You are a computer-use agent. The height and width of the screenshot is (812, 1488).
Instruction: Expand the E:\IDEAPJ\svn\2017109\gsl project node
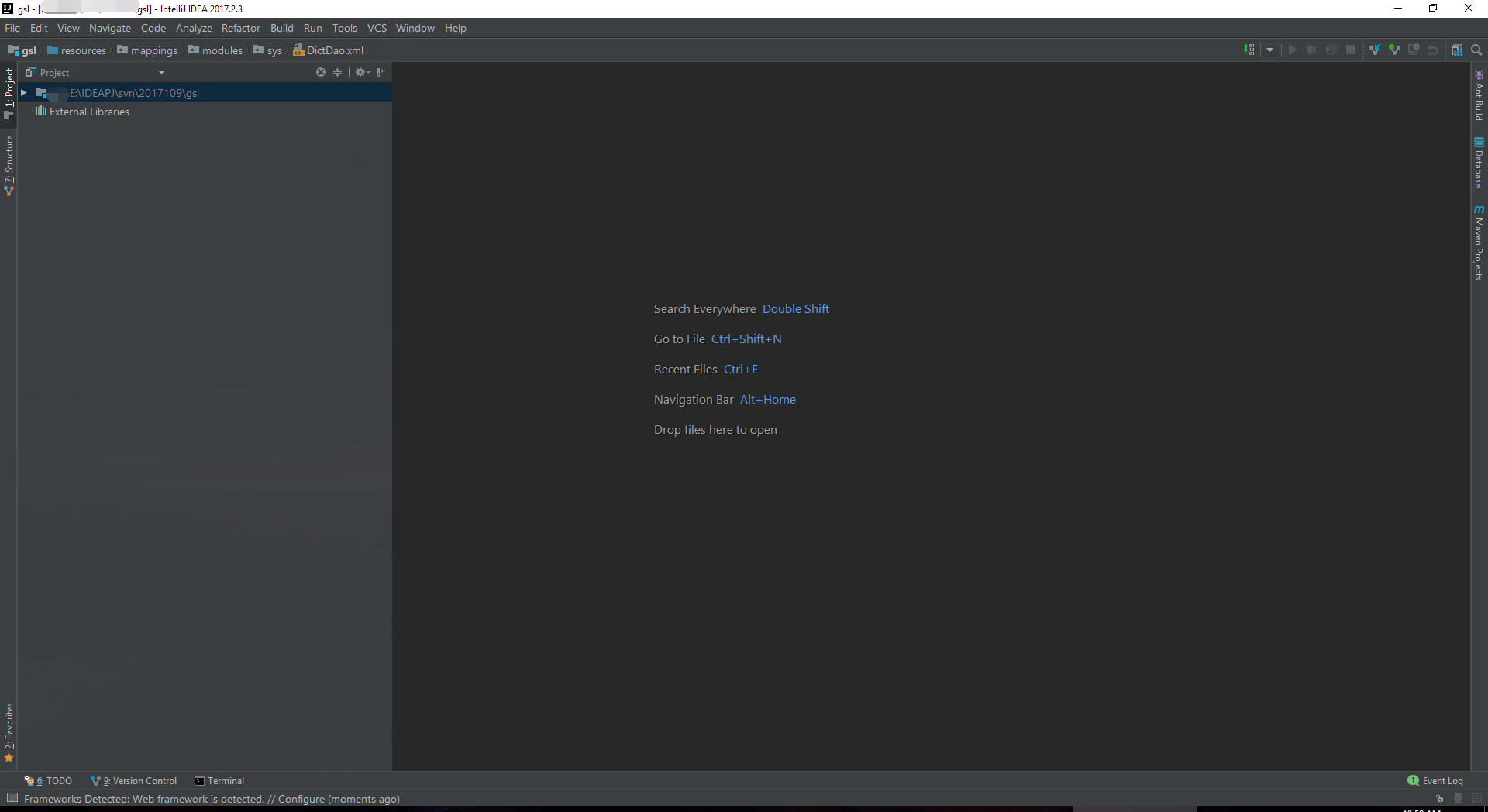24,92
